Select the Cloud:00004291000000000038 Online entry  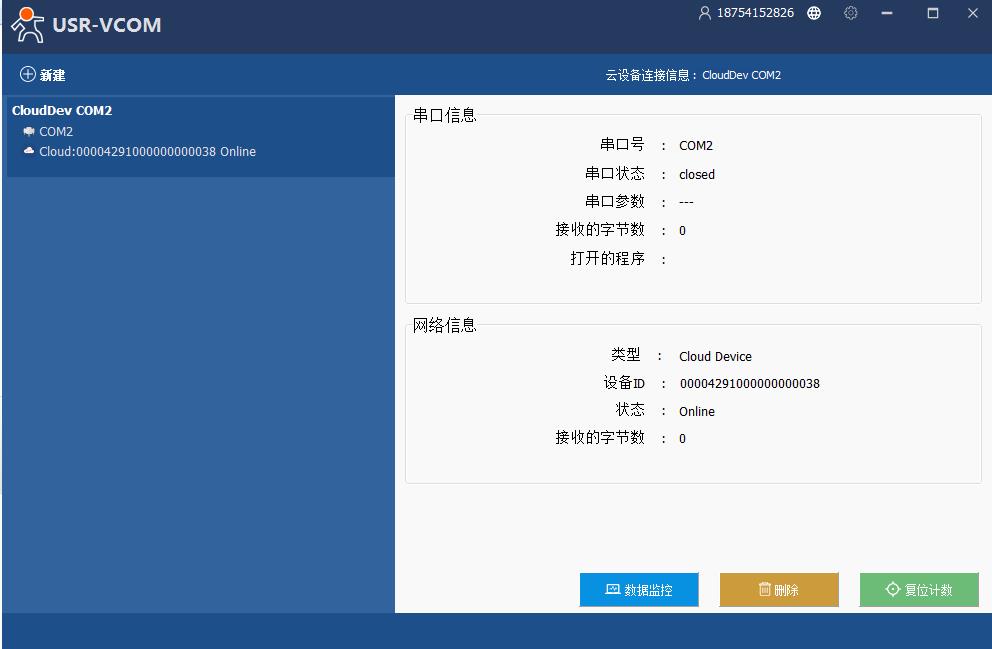point(147,152)
